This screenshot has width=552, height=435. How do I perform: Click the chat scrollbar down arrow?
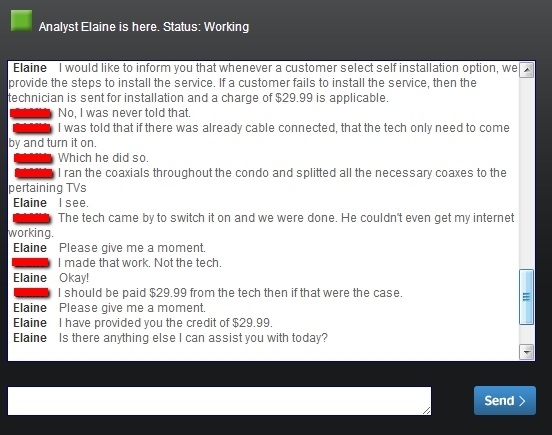(527, 352)
